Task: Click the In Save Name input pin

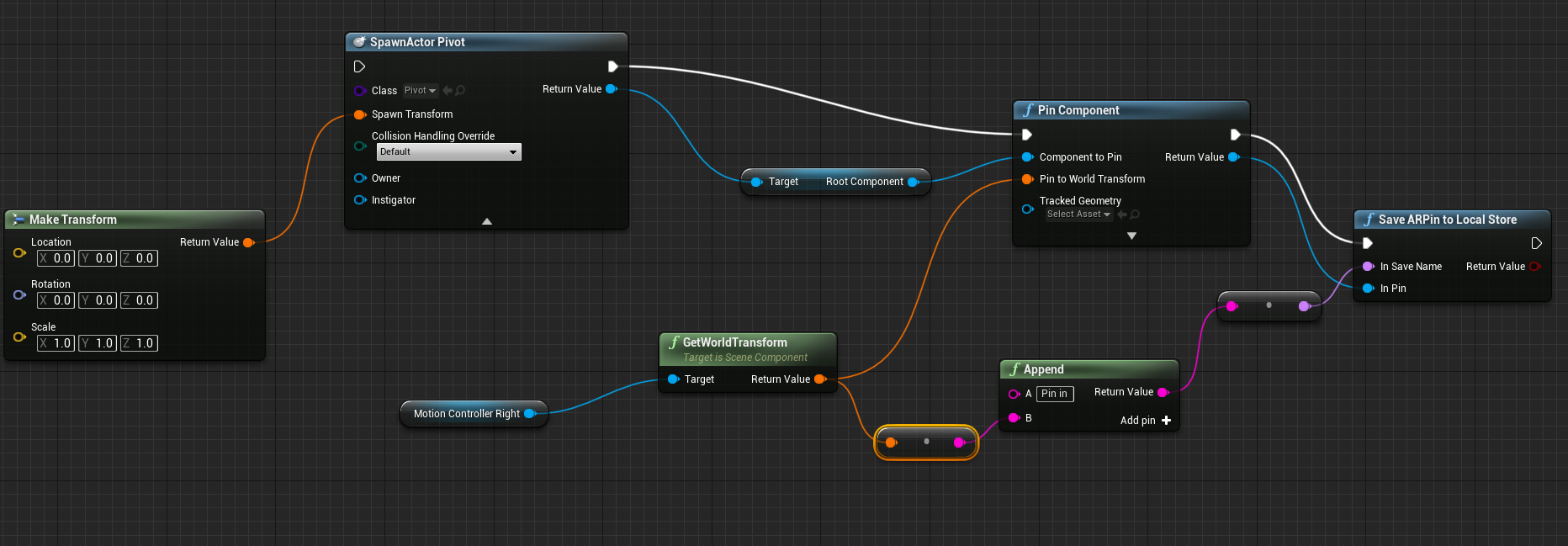Action: [x=1369, y=267]
